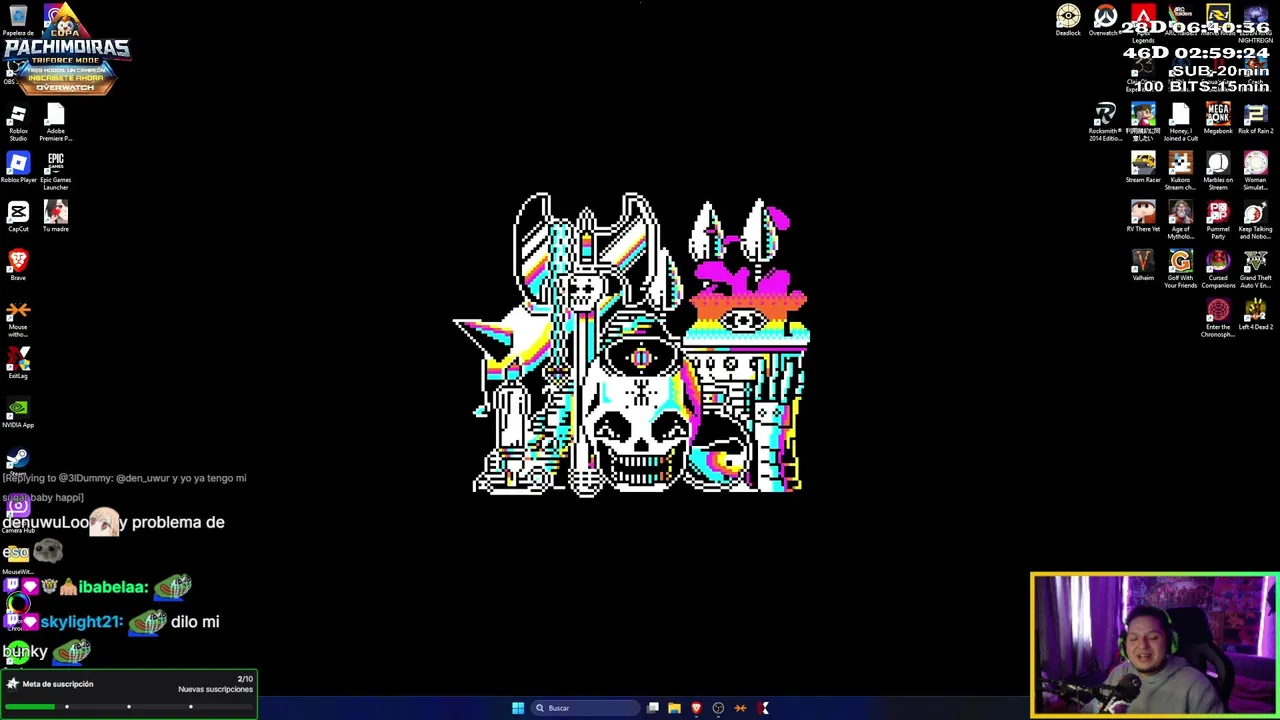Click the Copa Pachimoiras Overwatch banner

tap(66, 50)
